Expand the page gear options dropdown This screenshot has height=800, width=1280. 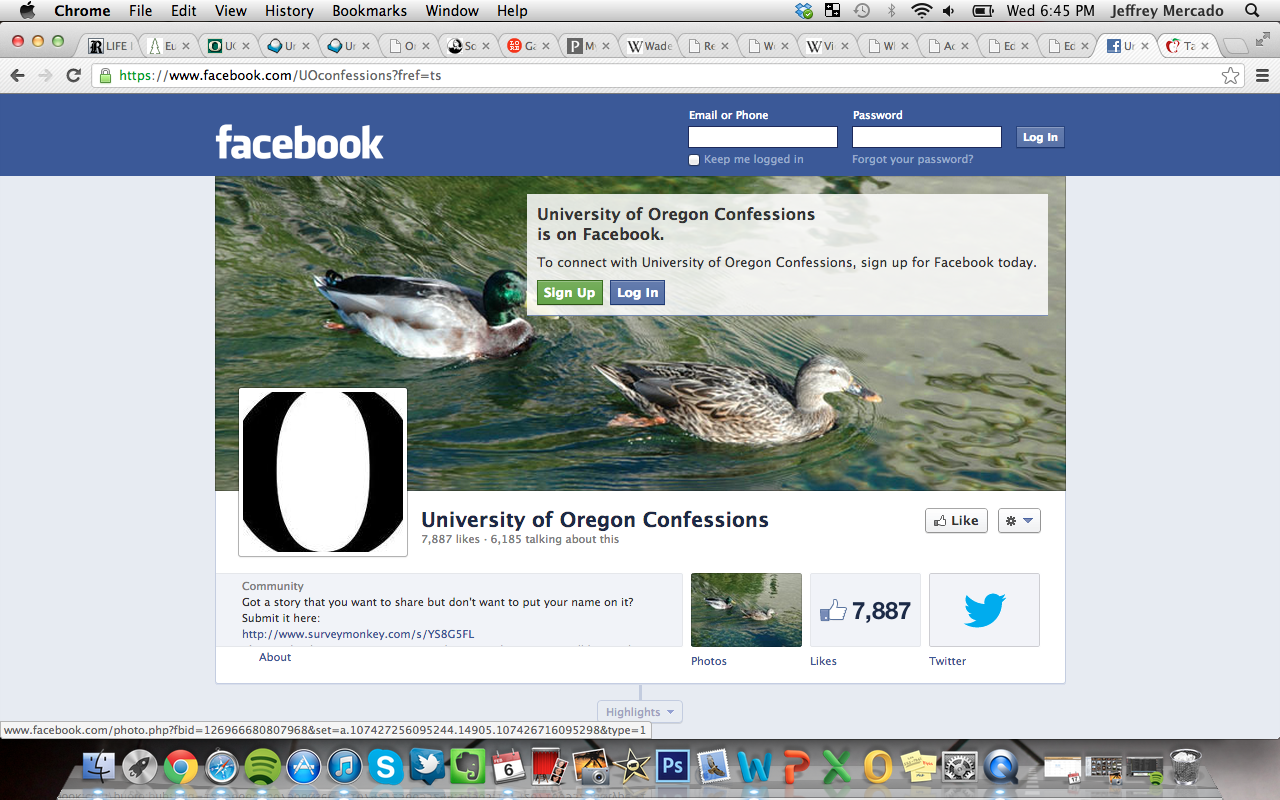1019,520
